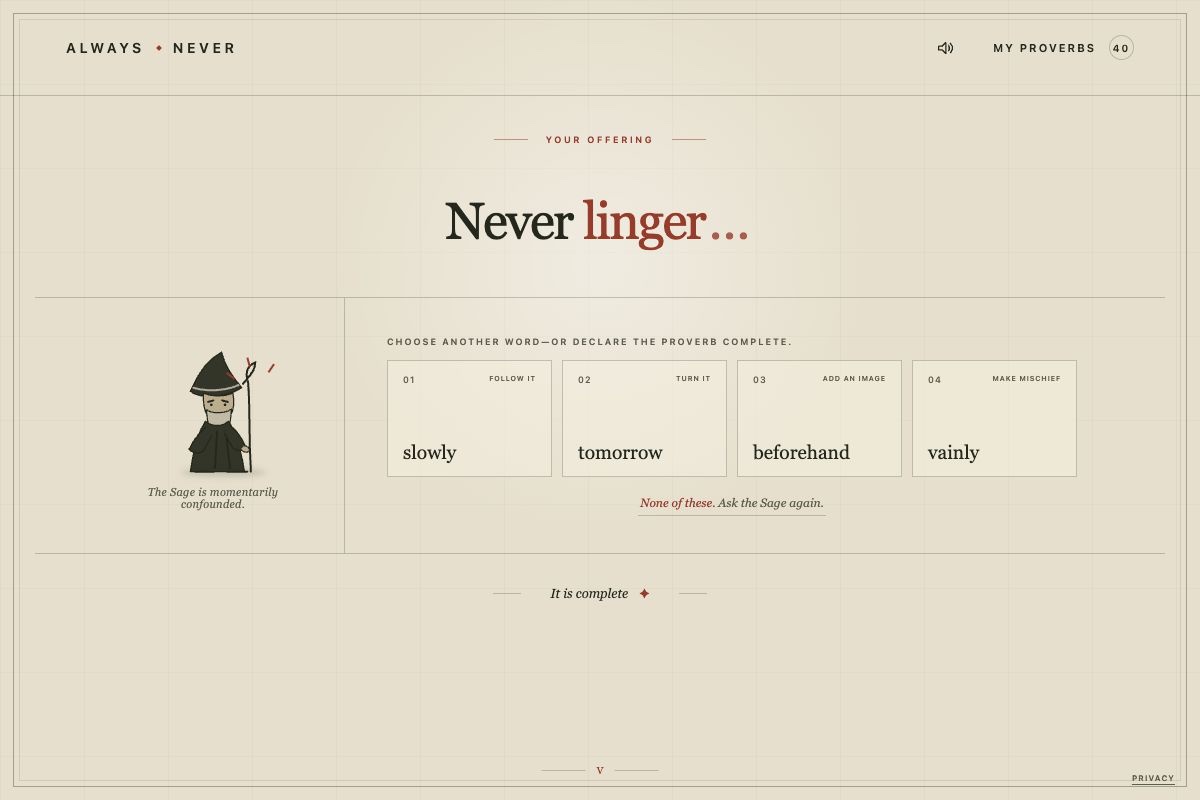The height and width of the screenshot is (800, 1200).
Task: Click the 40 proverbs count badge
Action: click(x=1121, y=48)
